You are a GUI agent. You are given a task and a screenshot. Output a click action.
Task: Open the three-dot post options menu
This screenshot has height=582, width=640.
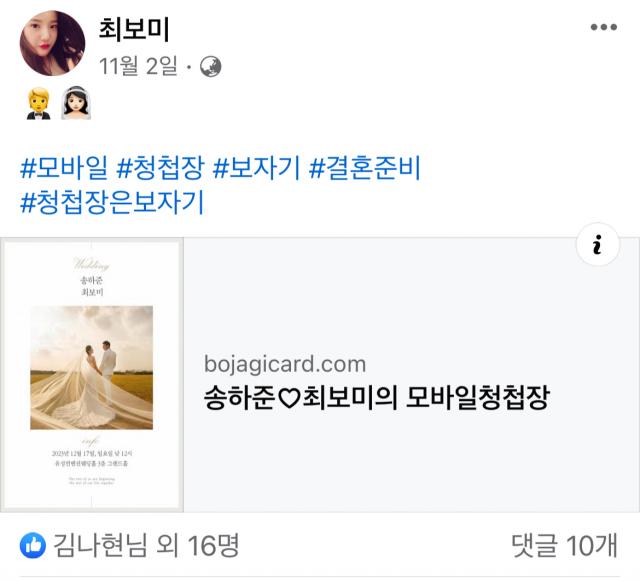point(604,27)
